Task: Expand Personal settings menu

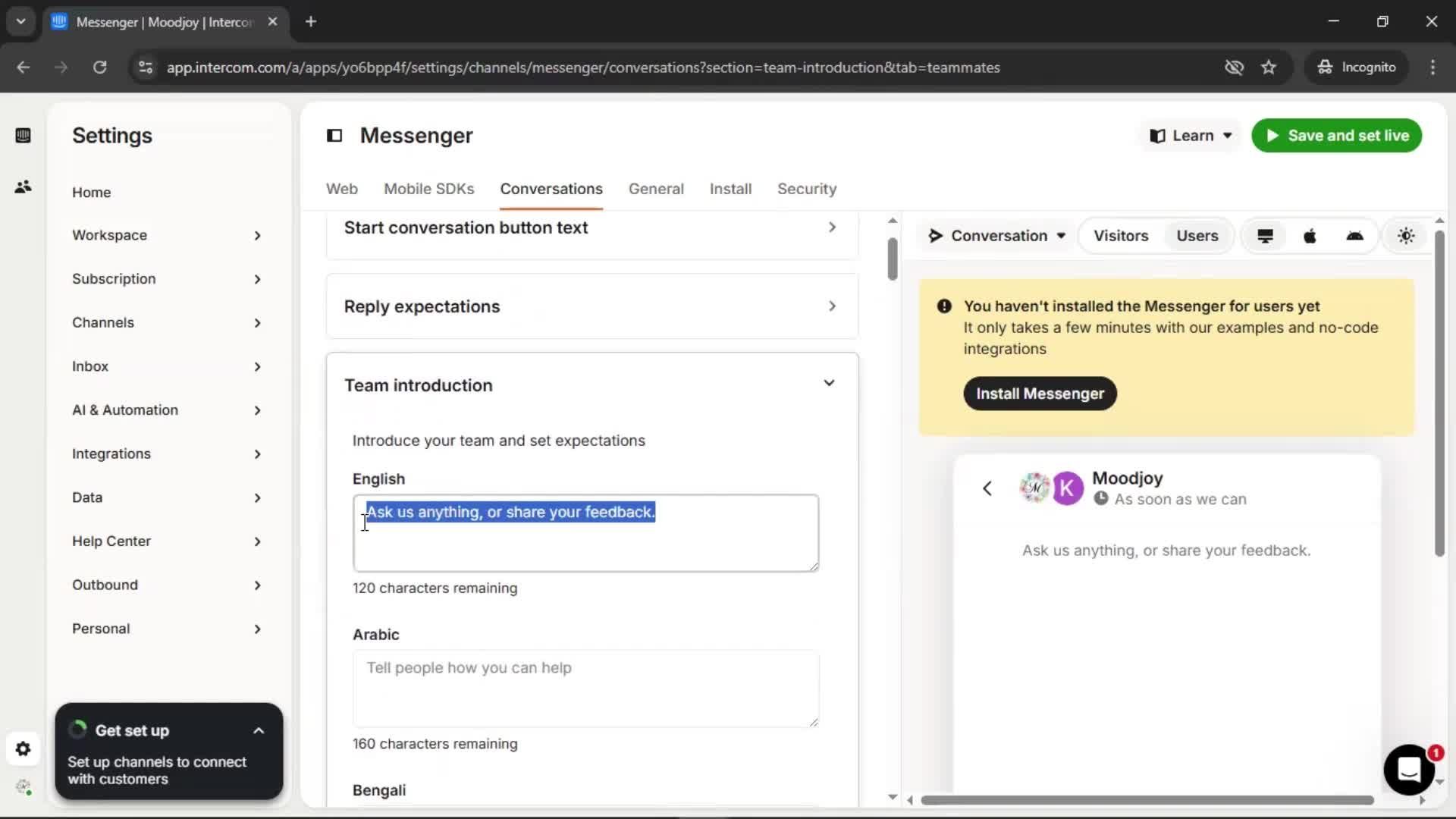Action: 166,629
